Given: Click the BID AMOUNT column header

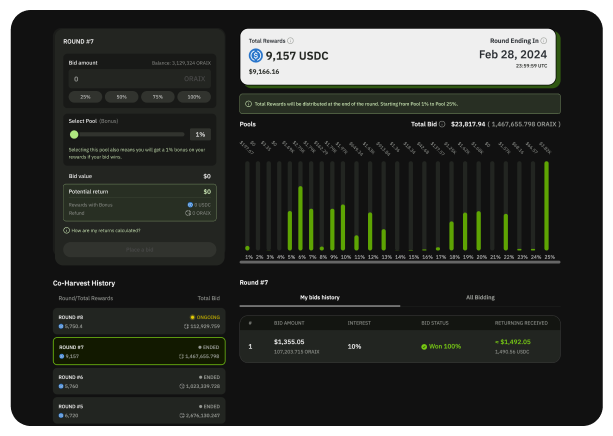Looking at the screenshot, I should [x=289, y=323].
